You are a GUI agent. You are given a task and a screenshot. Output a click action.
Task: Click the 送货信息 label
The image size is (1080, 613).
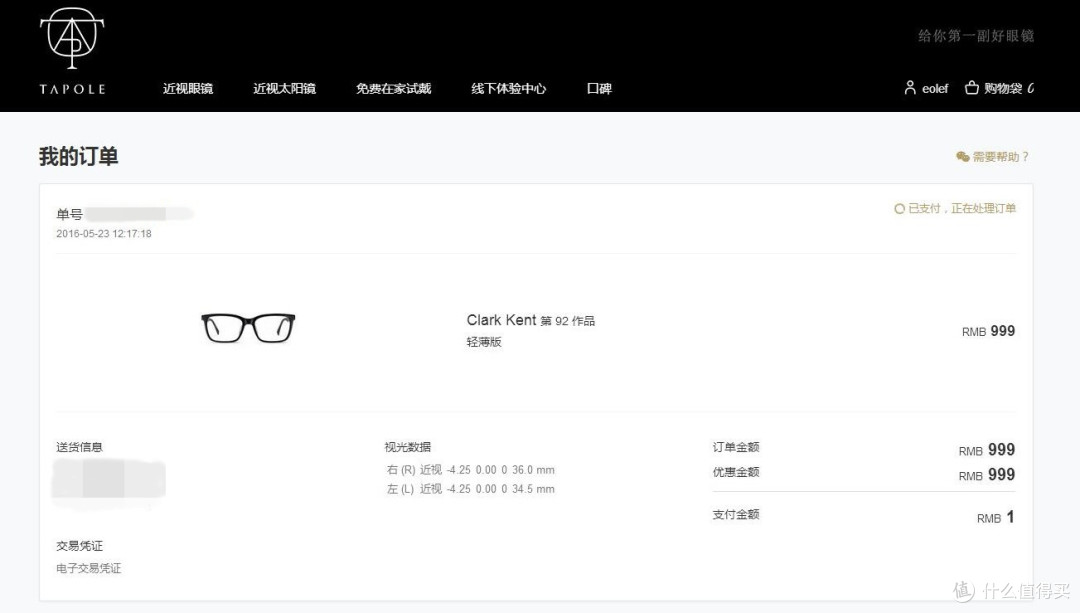(x=79, y=447)
